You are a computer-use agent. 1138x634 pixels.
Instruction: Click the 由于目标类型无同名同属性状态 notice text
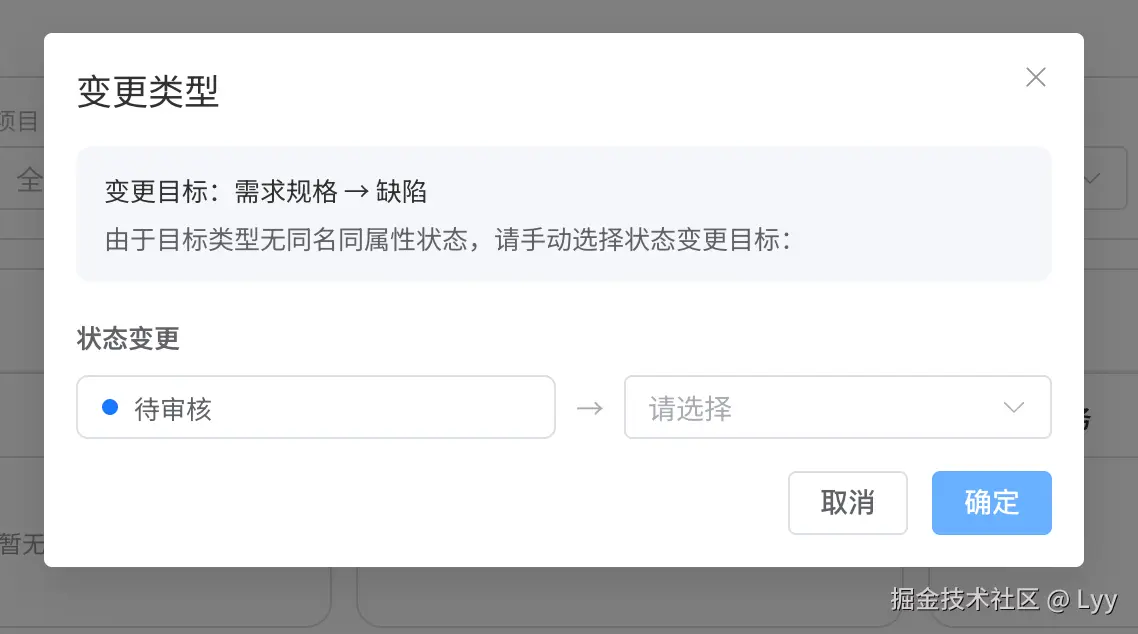point(287,239)
